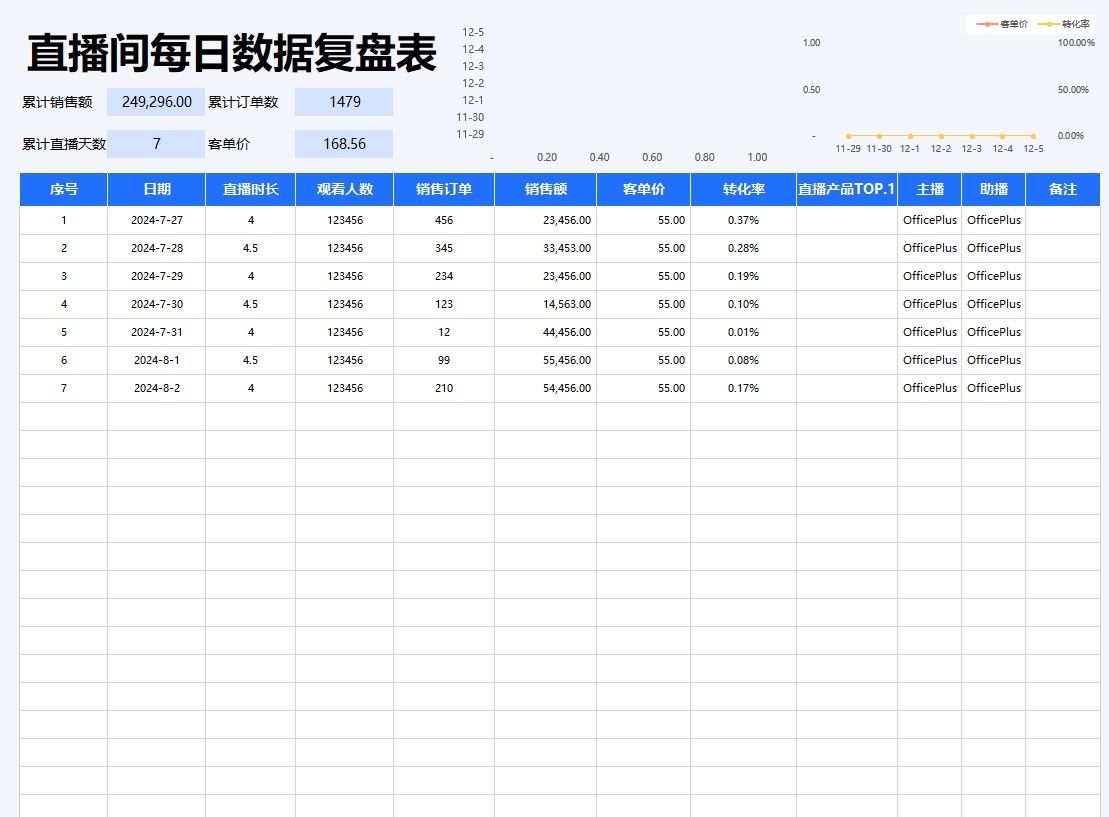Viewport: 1109px width, 817px height.
Task: Click sequence number 5 in 序号 column
Action: point(64,332)
